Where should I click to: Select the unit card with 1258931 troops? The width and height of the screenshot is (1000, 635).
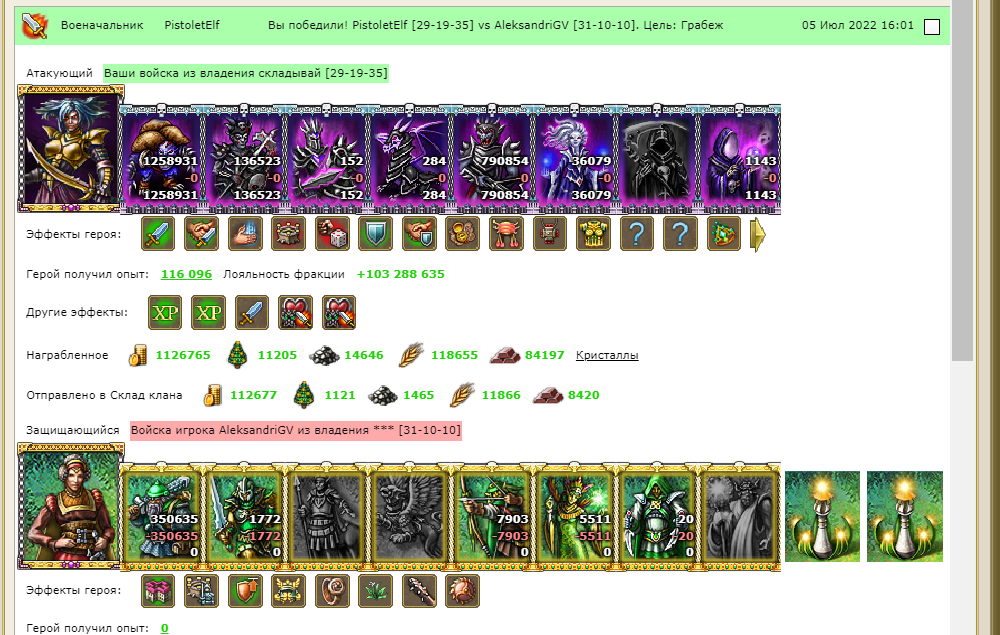point(162,159)
